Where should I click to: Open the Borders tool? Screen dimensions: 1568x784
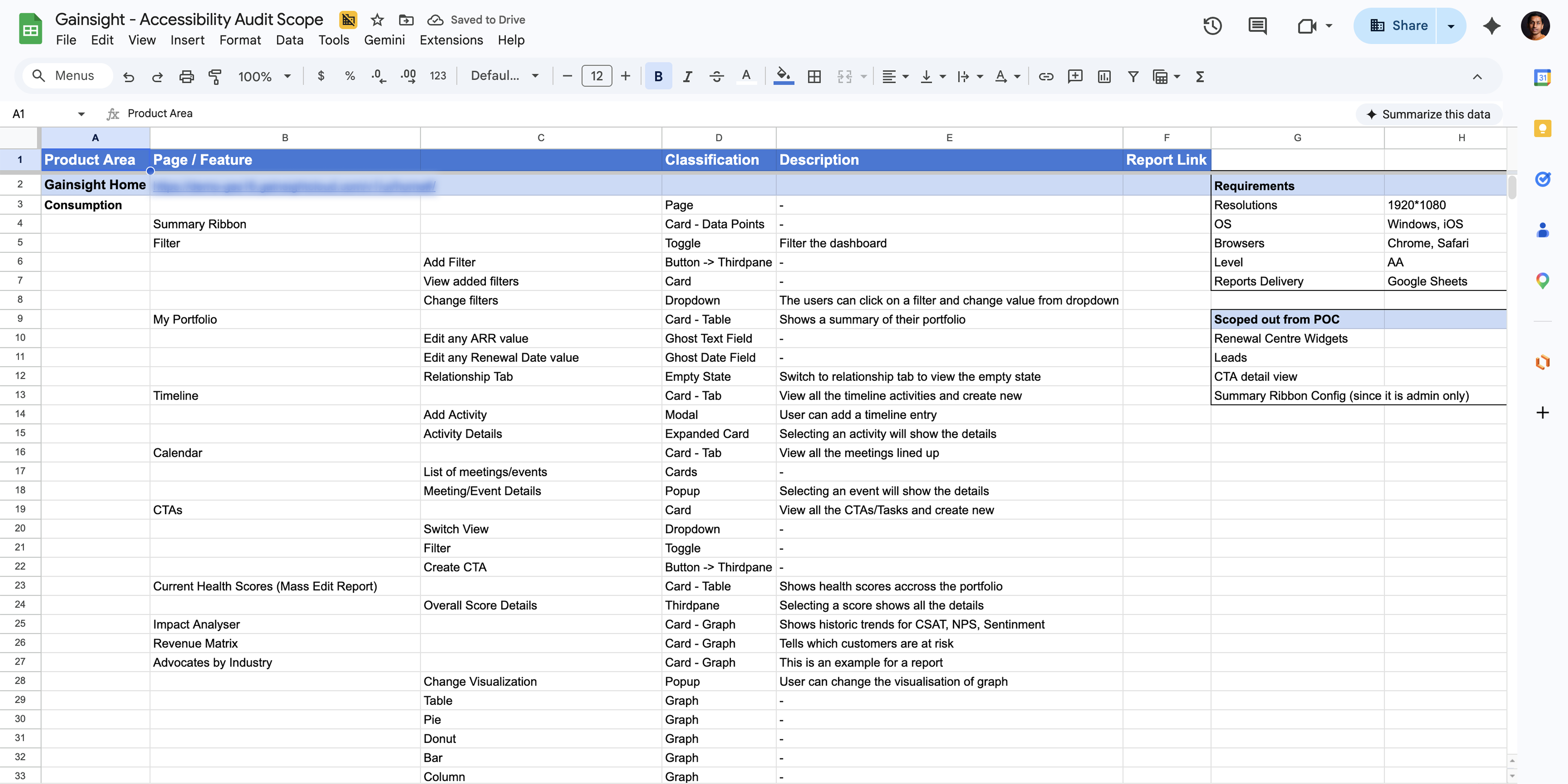pos(814,77)
